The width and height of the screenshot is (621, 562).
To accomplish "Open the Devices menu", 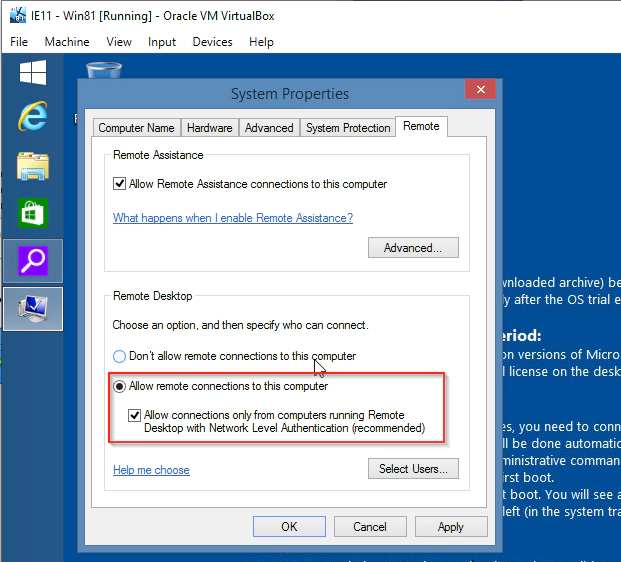I will click(212, 42).
